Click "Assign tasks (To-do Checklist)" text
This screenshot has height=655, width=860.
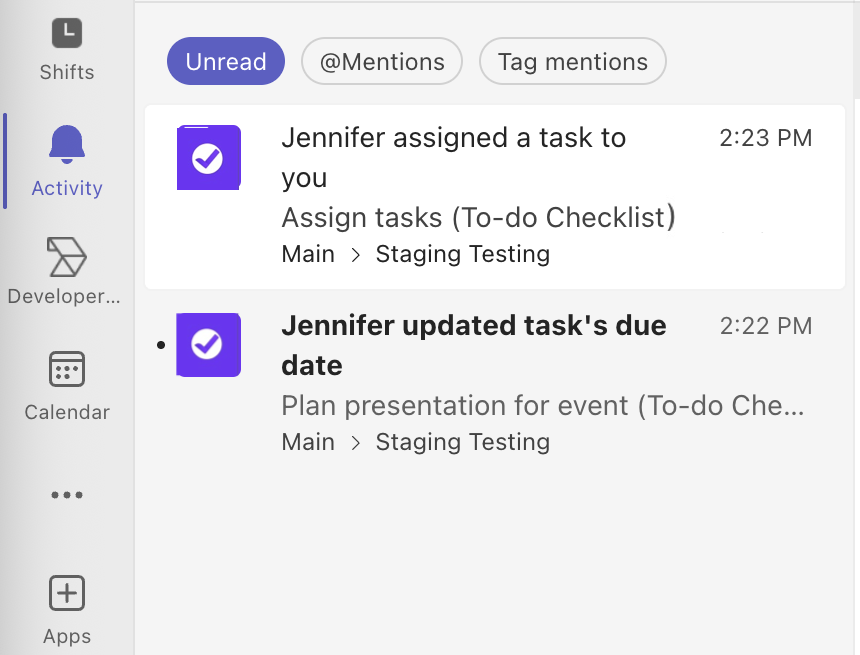478,217
